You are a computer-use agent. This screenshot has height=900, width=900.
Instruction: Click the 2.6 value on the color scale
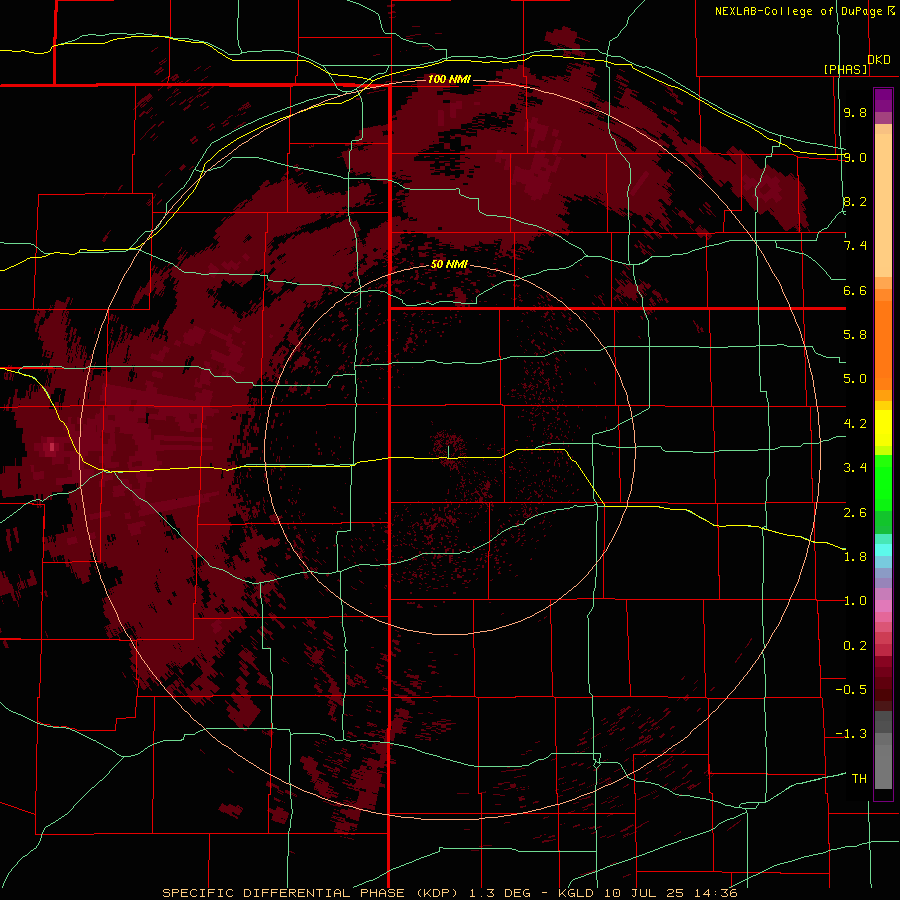point(855,513)
